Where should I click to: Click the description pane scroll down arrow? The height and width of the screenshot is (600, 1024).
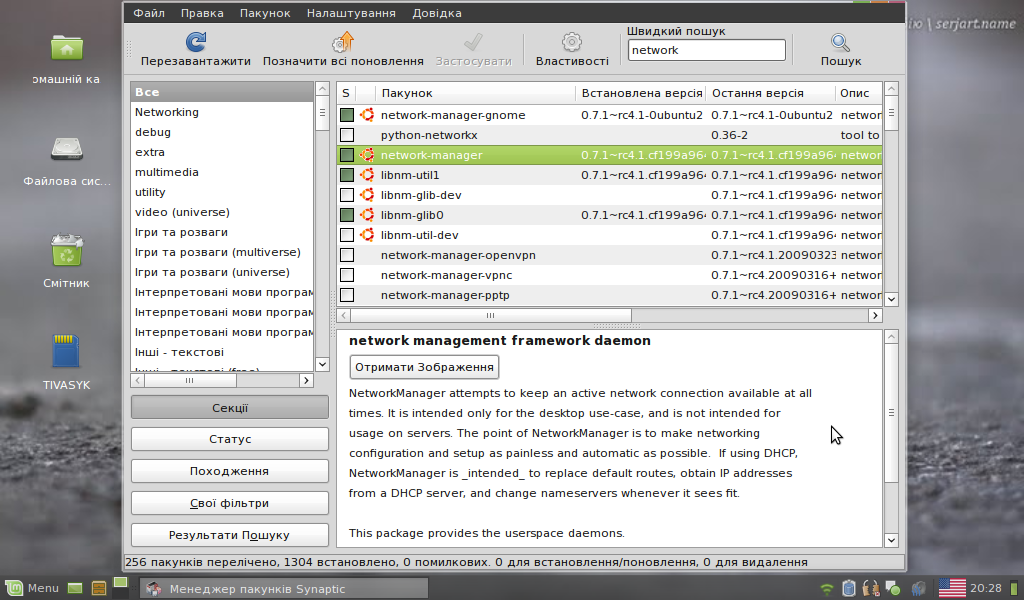[891, 540]
